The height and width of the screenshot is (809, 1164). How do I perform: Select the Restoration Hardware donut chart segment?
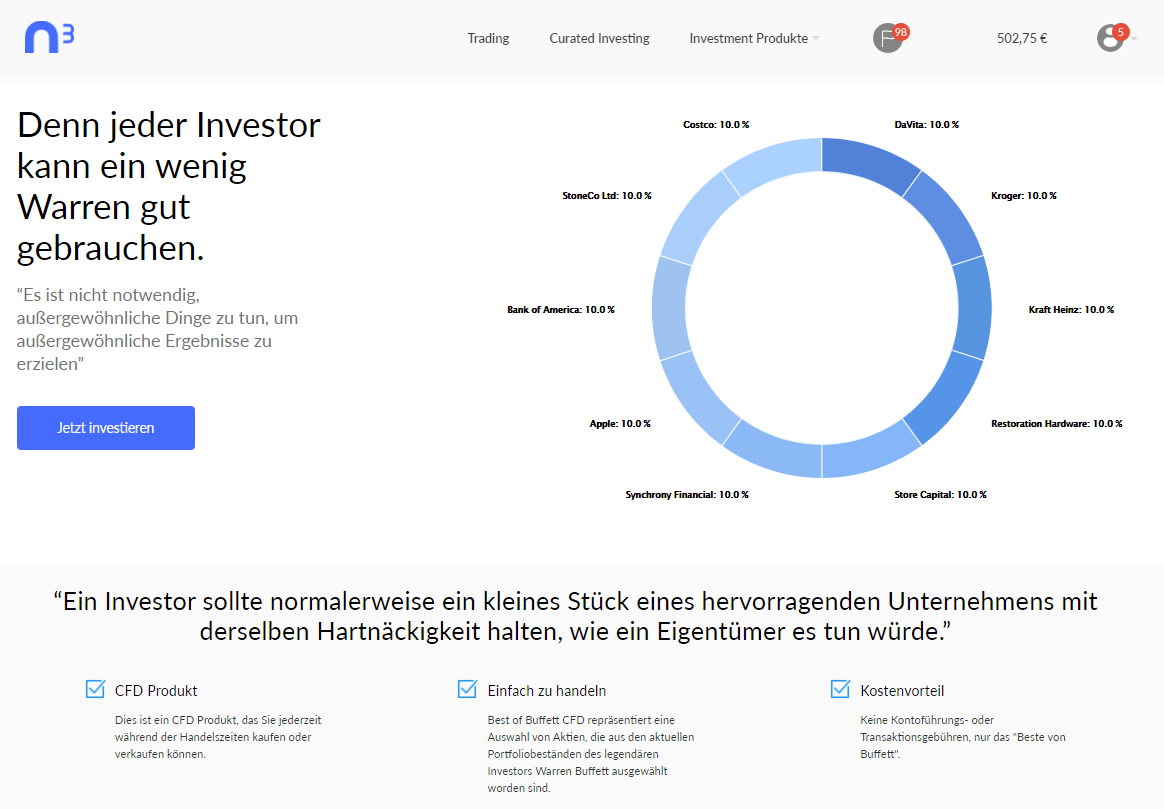coord(945,401)
